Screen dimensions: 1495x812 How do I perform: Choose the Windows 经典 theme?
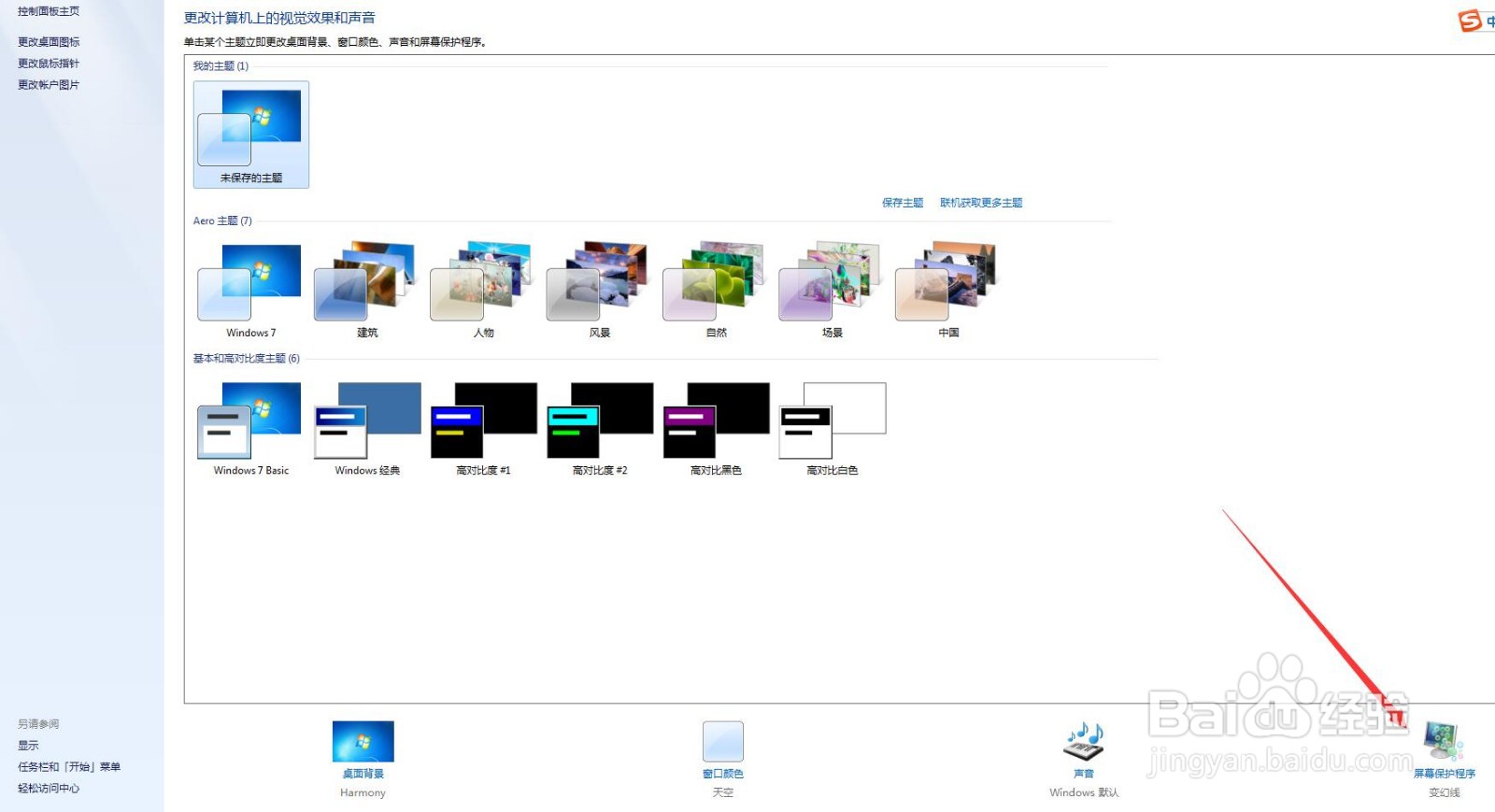[367, 428]
